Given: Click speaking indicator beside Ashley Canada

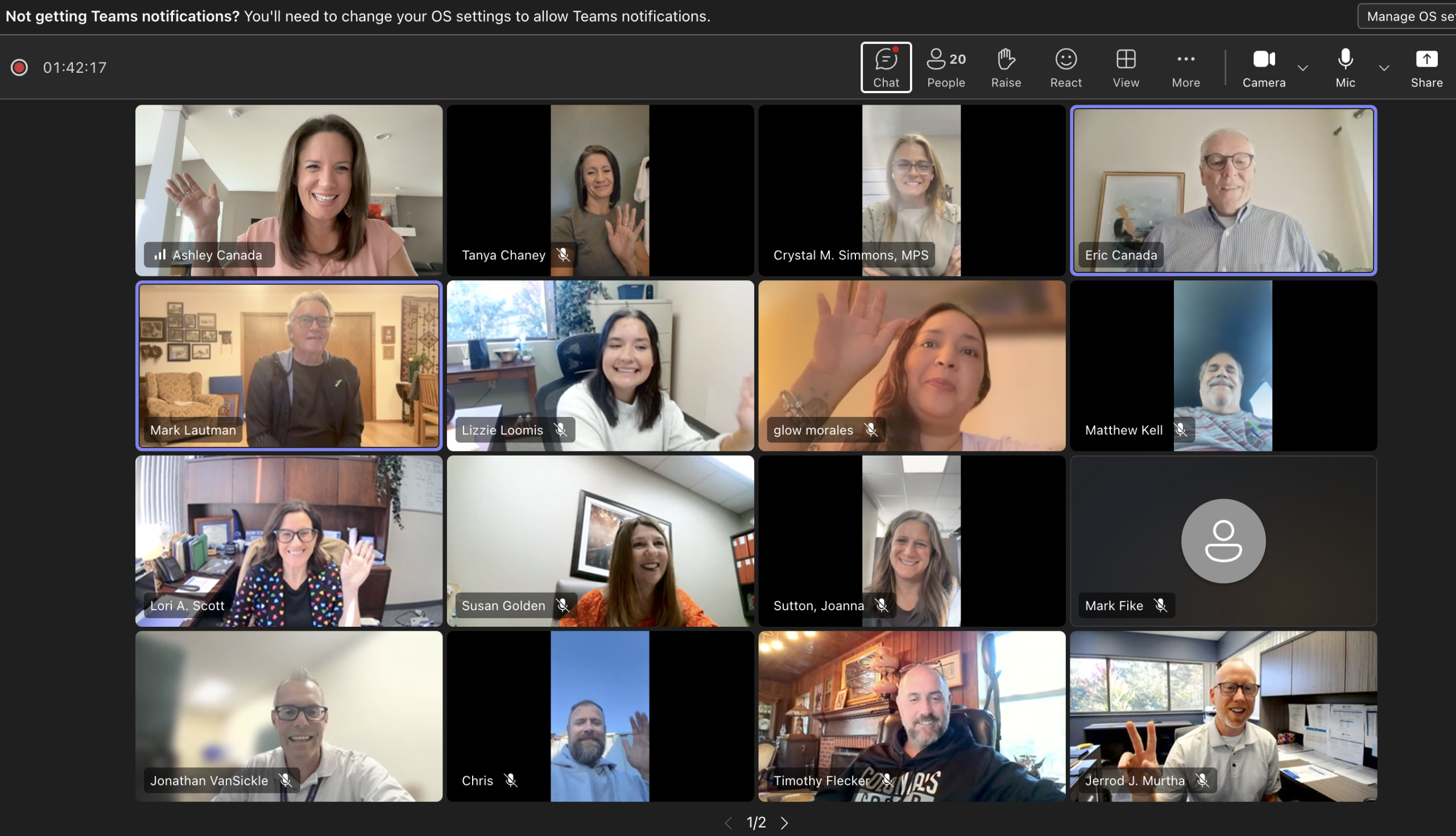Looking at the screenshot, I should click(x=160, y=254).
